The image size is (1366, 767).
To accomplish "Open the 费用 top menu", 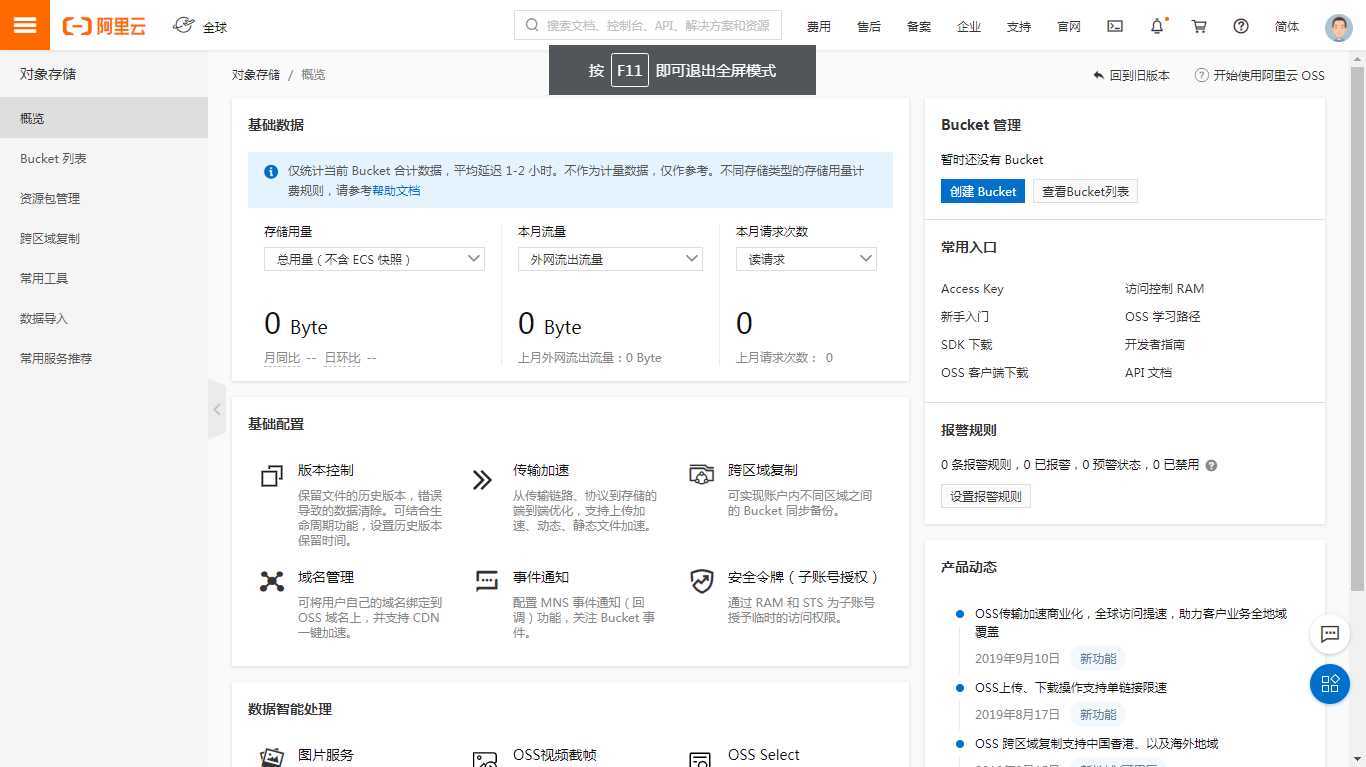I will [819, 26].
